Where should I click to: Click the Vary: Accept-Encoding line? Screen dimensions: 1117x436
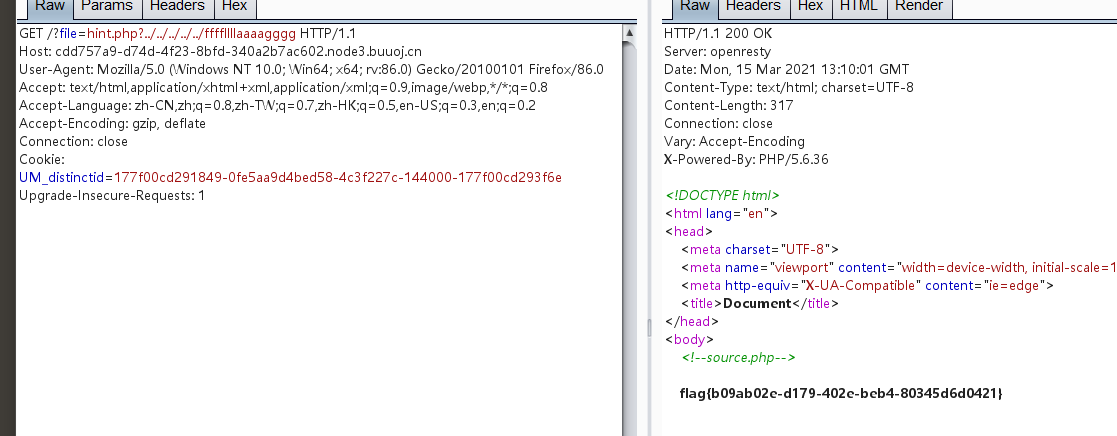tap(734, 141)
